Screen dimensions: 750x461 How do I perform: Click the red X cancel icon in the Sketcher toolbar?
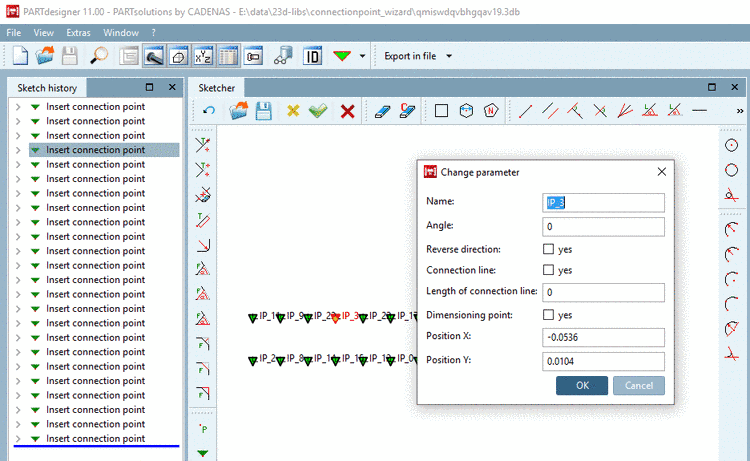pyautogui.click(x=347, y=111)
